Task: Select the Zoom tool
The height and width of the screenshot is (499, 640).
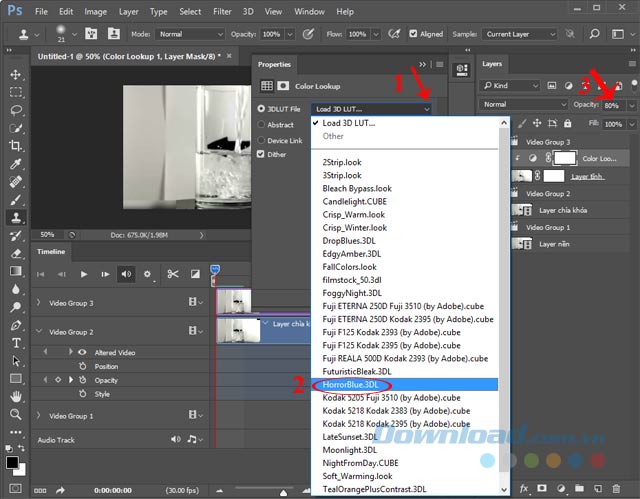Action: 16,415
